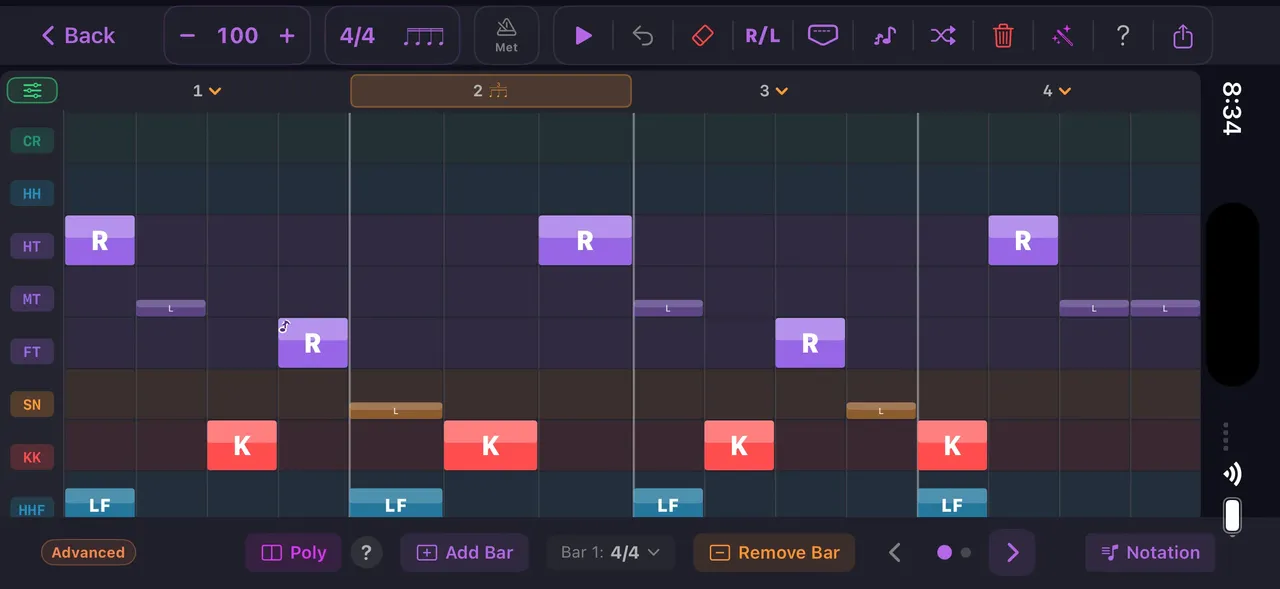Viewport: 1280px width, 589px height.
Task: Toggle the R note on HT in bar 4
Action: 1023,240
